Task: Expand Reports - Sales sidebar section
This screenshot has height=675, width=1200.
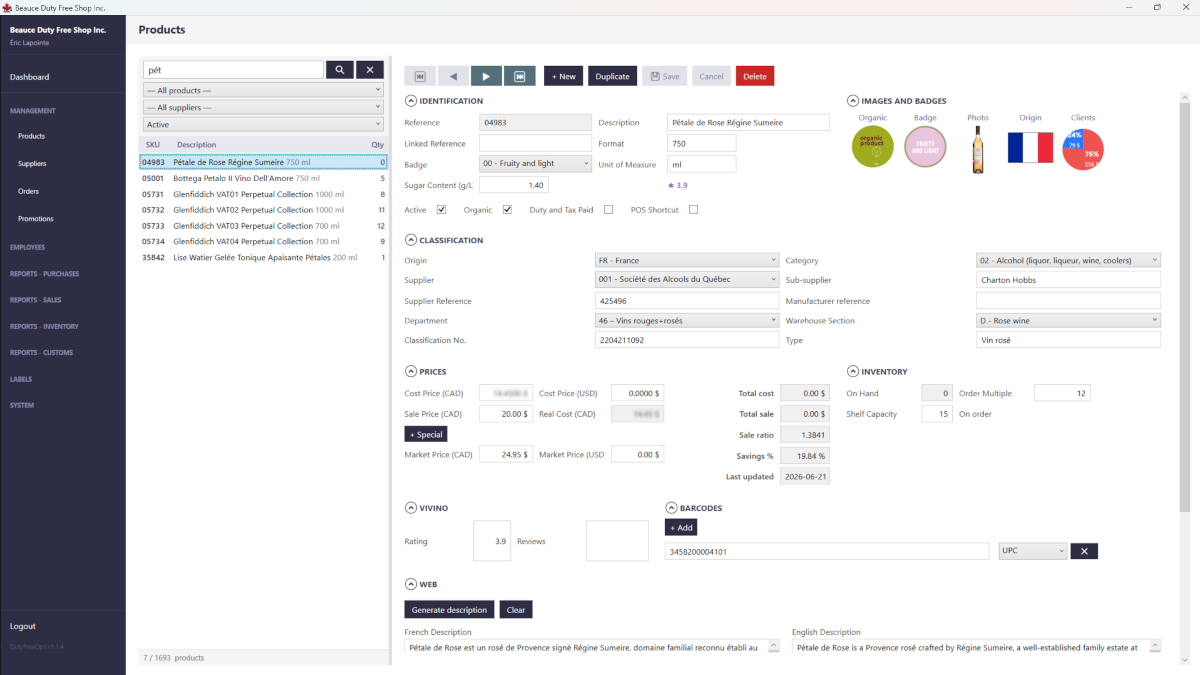Action: (x=36, y=300)
